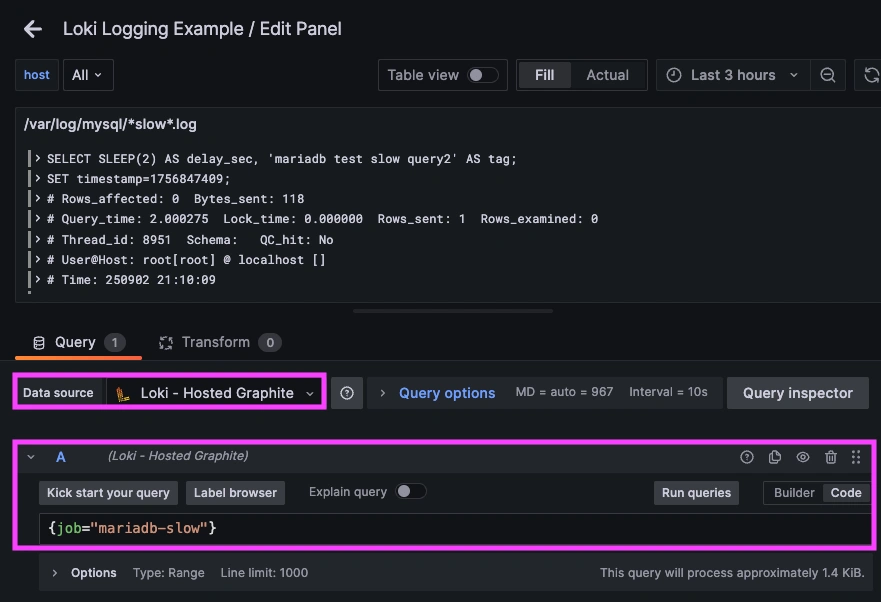Click the 'Interval = 10s' text
The width and height of the screenshot is (881, 602).
pyautogui.click(x=668, y=392)
